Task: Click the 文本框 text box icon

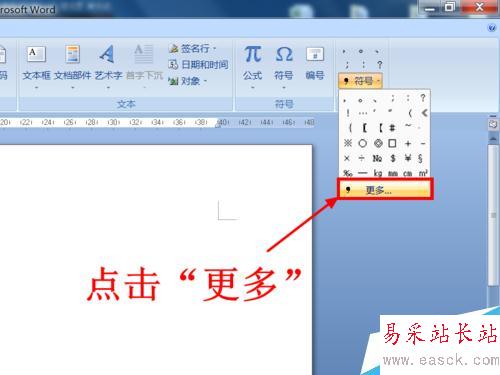Action: click(x=36, y=55)
